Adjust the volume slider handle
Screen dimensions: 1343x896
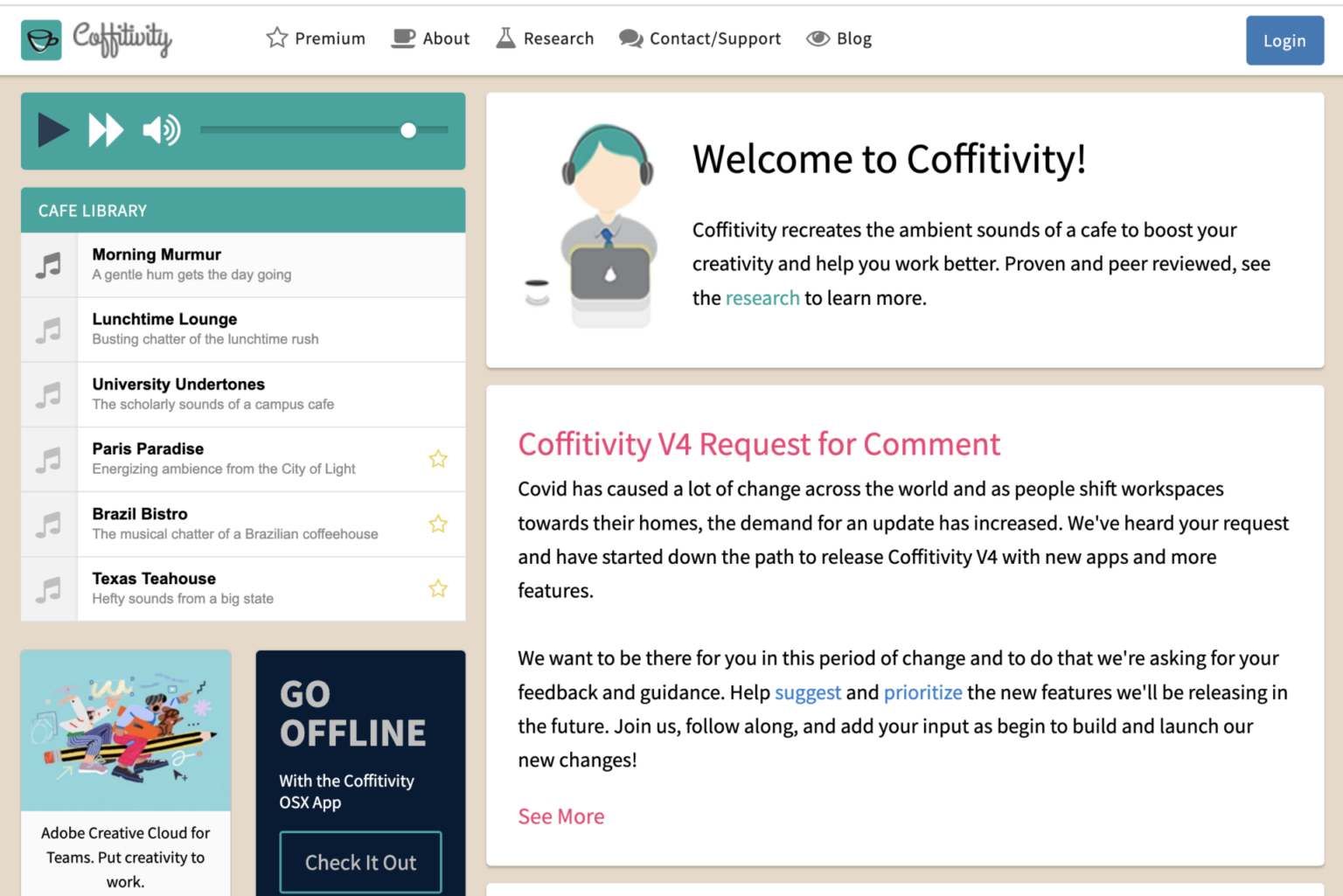click(407, 130)
